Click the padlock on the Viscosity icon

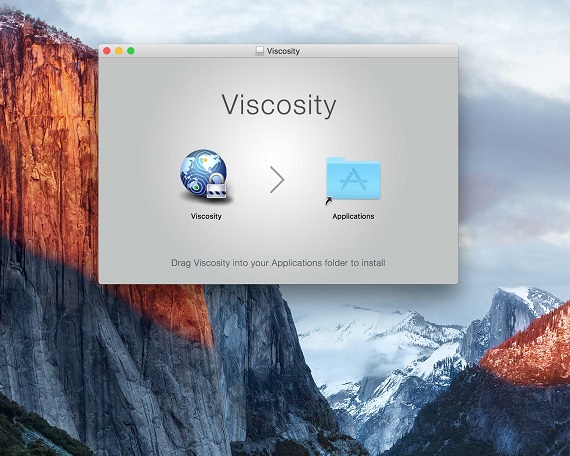[x=216, y=185]
